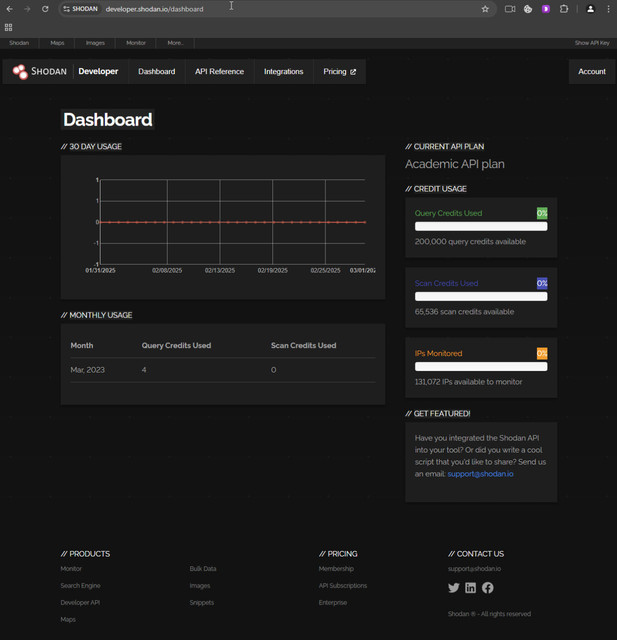Open the Pricing external link
This screenshot has width=617, height=640.
click(x=339, y=72)
